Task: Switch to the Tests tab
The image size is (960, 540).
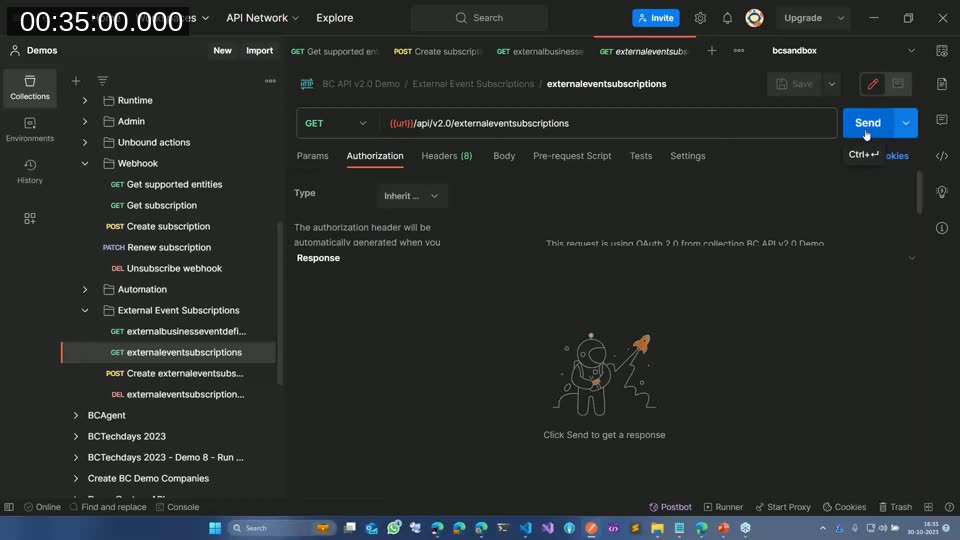Action: pyautogui.click(x=640, y=156)
